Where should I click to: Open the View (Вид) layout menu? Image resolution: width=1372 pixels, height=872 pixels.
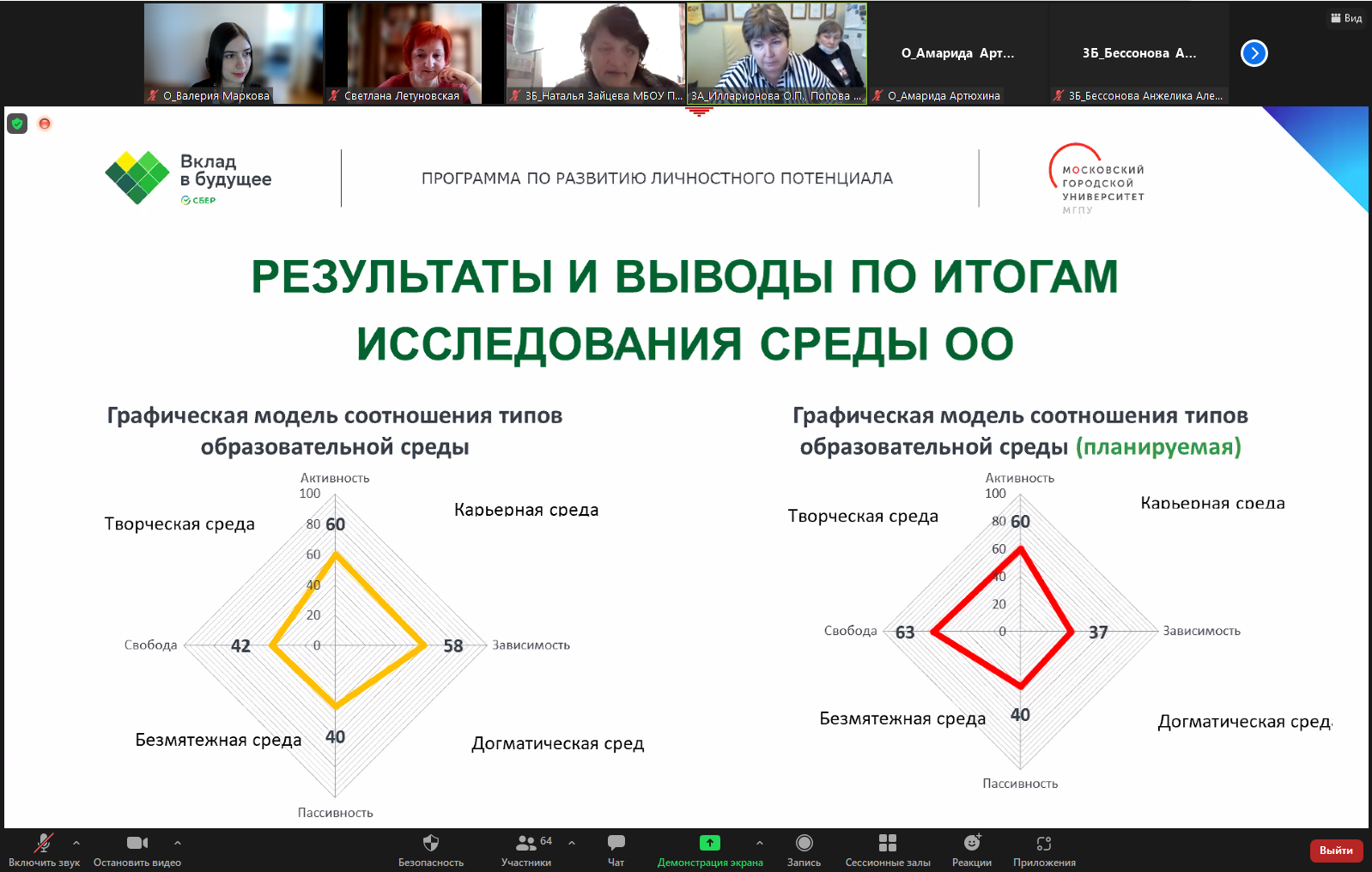1346,18
